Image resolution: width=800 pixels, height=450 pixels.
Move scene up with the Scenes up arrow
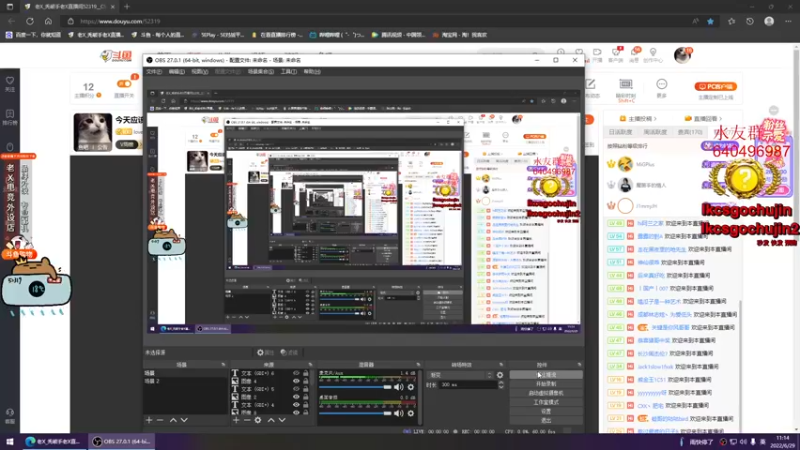(x=173, y=420)
